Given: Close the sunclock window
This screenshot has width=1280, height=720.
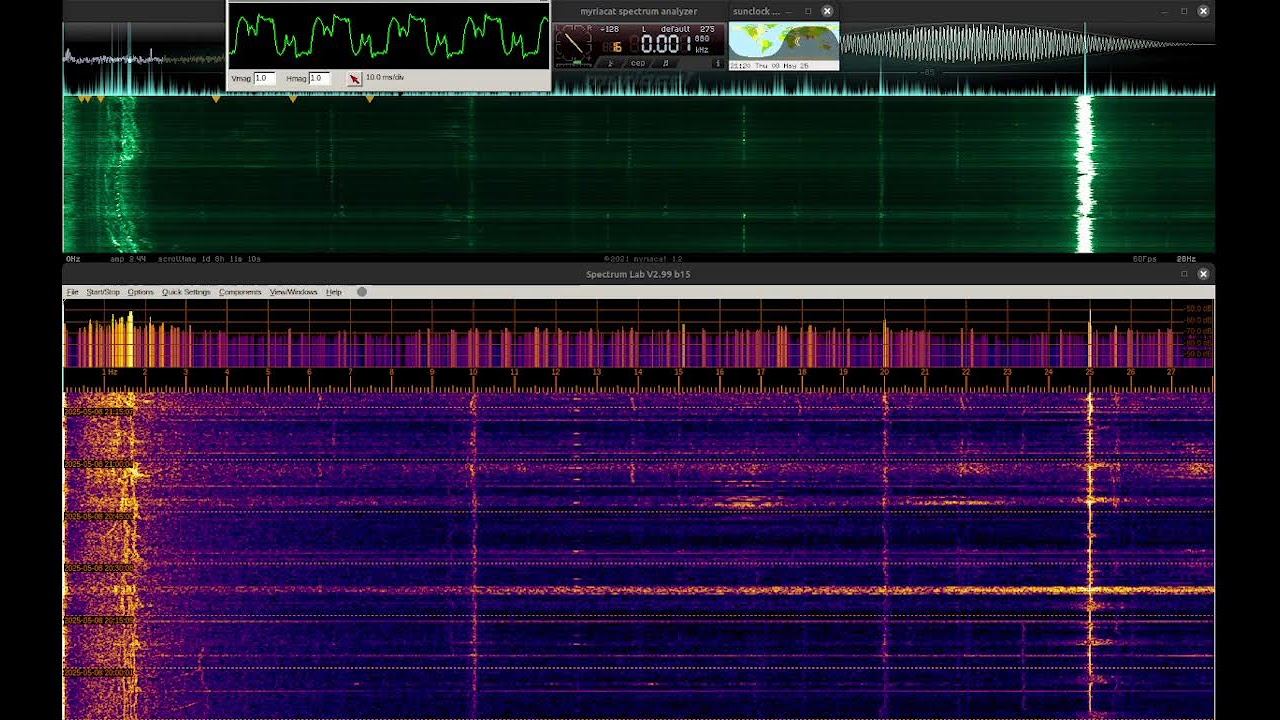Looking at the screenshot, I should 827,11.
